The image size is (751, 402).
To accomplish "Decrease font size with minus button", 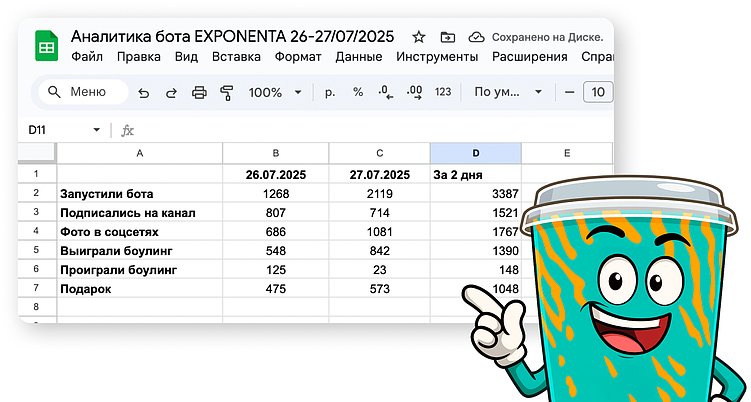I will [569, 92].
